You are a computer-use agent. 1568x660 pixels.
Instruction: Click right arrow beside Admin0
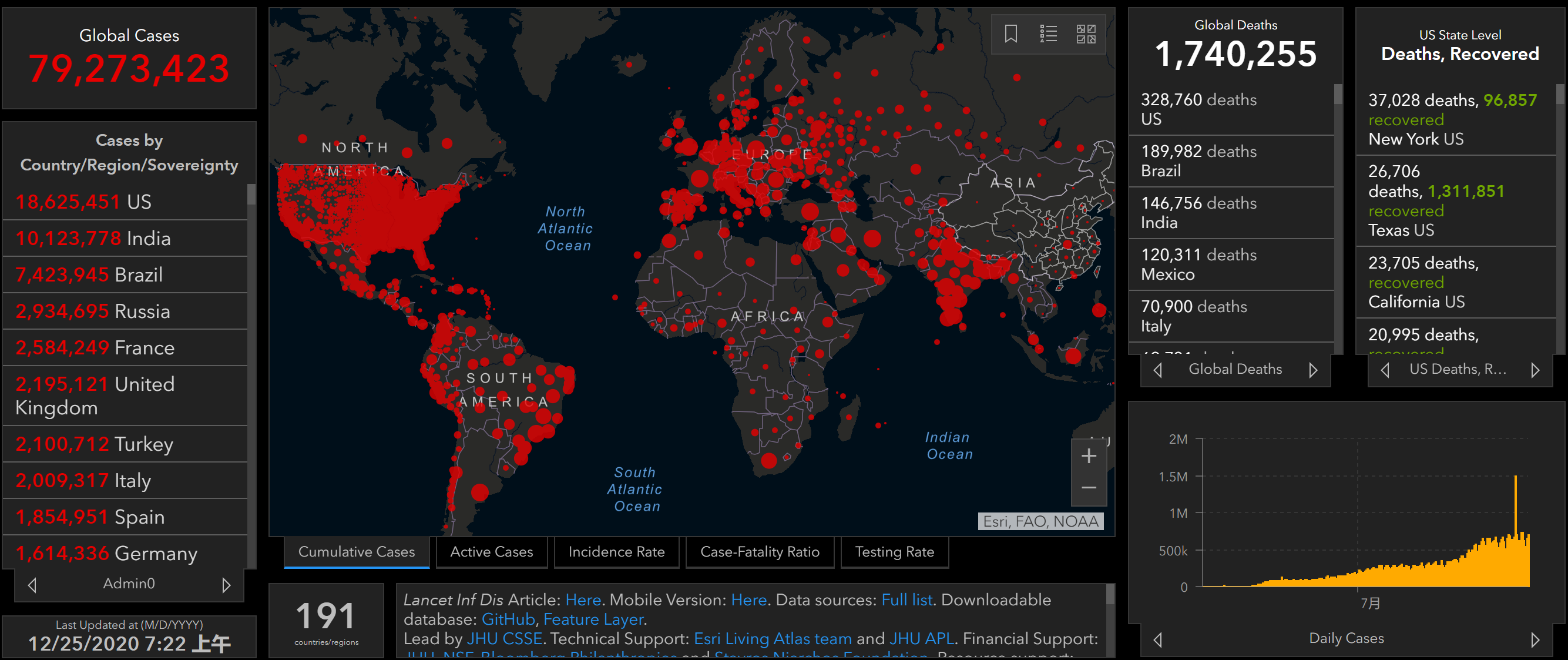pos(226,585)
